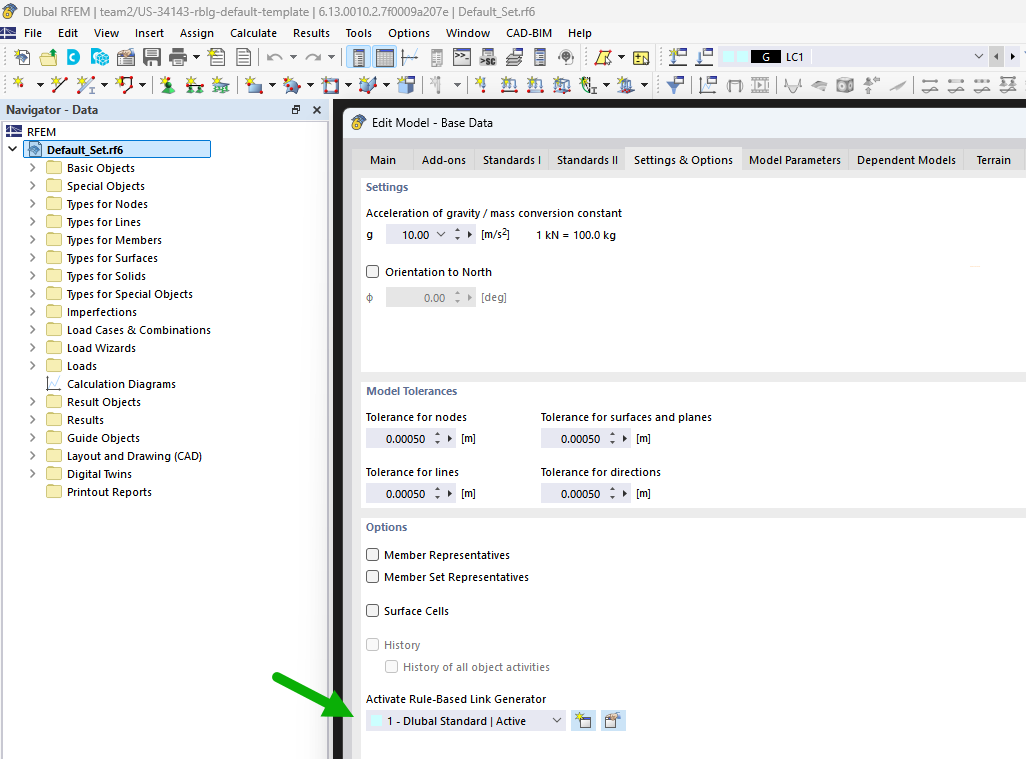Enable Orientation to North checkbox
Image resolution: width=1026 pixels, height=759 pixels.
click(x=372, y=272)
